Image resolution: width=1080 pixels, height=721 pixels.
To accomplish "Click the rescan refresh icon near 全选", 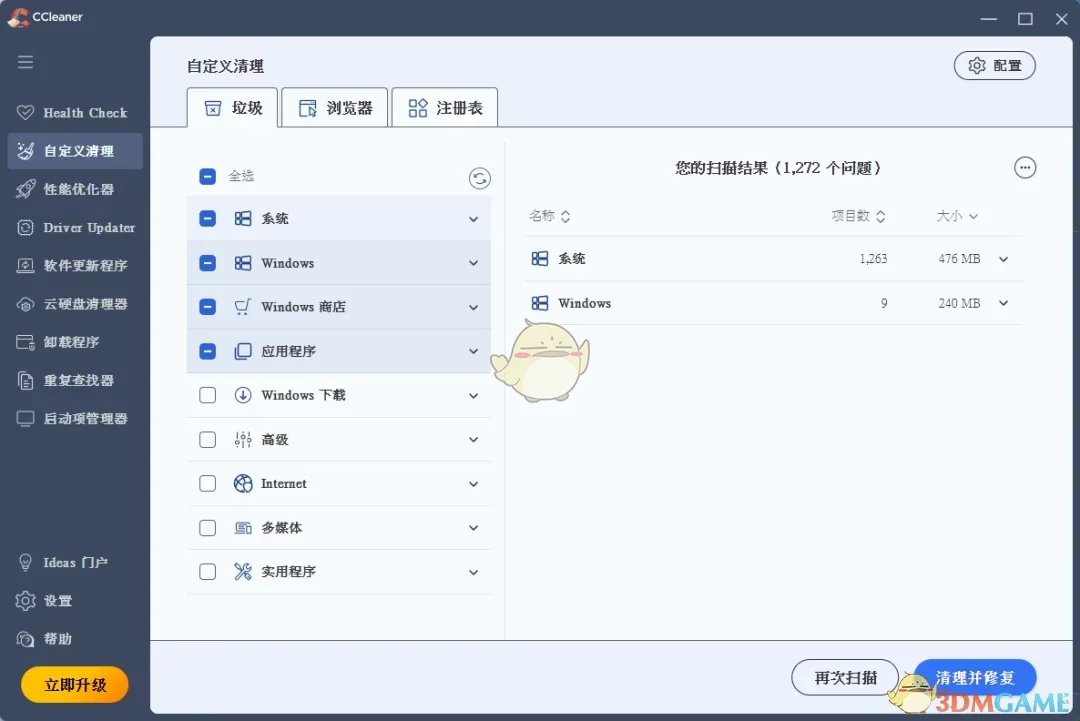I will (x=479, y=178).
